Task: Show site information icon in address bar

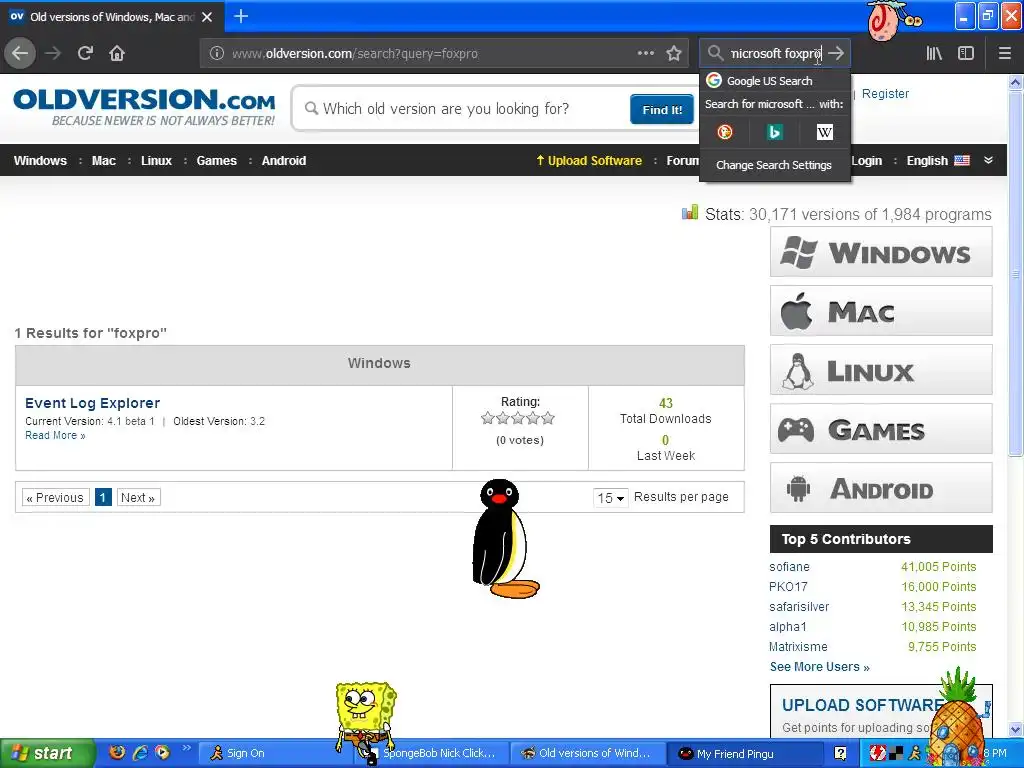Action: click(217, 54)
